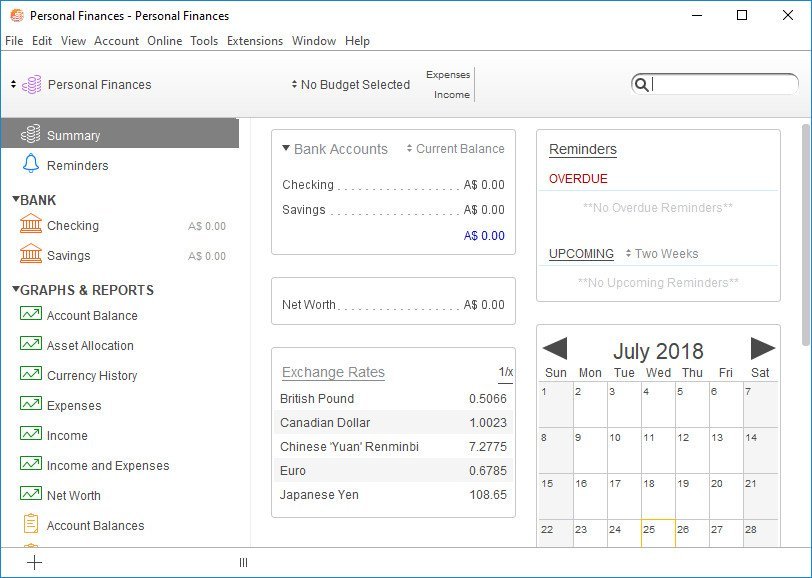Collapse the GRAPHS & REPORTS section
This screenshot has height=578, width=812.
click(16, 290)
